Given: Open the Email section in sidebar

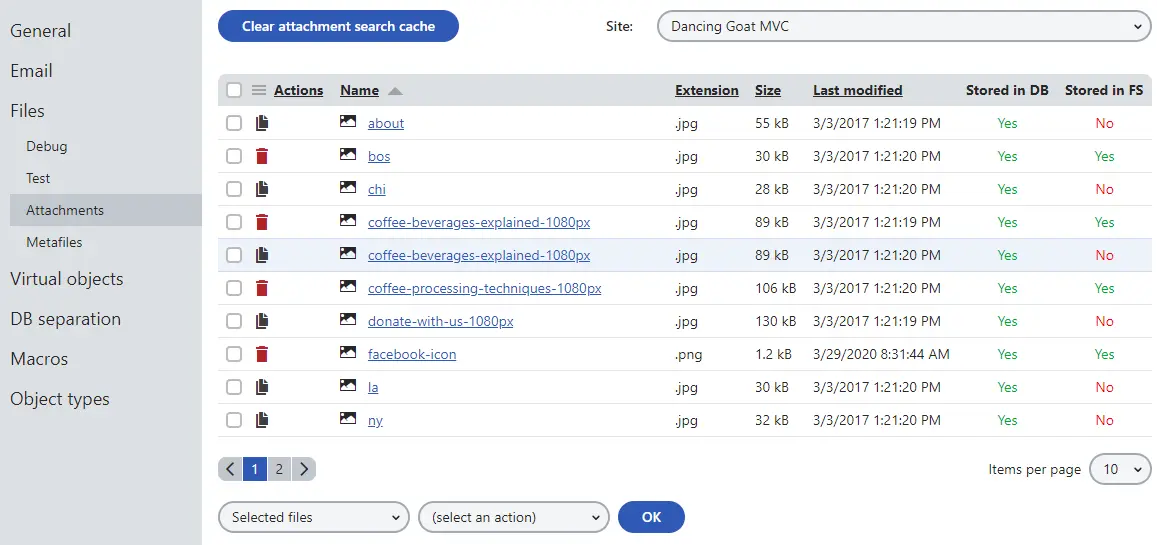Looking at the screenshot, I should pos(31,71).
